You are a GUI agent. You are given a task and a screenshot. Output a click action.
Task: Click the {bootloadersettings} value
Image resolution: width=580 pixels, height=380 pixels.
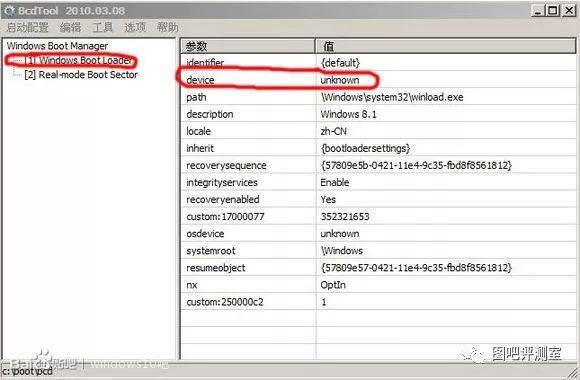click(x=365, y=148)
